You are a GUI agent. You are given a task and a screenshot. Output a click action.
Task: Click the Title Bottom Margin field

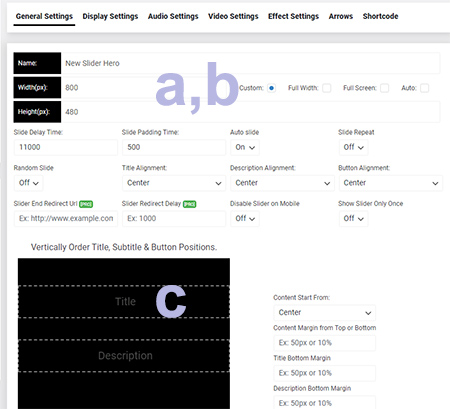tap(324, 373)
